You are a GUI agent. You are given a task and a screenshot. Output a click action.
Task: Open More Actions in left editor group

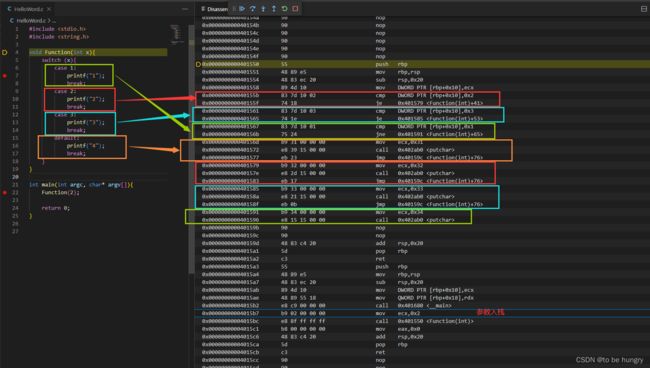point(185,9)
